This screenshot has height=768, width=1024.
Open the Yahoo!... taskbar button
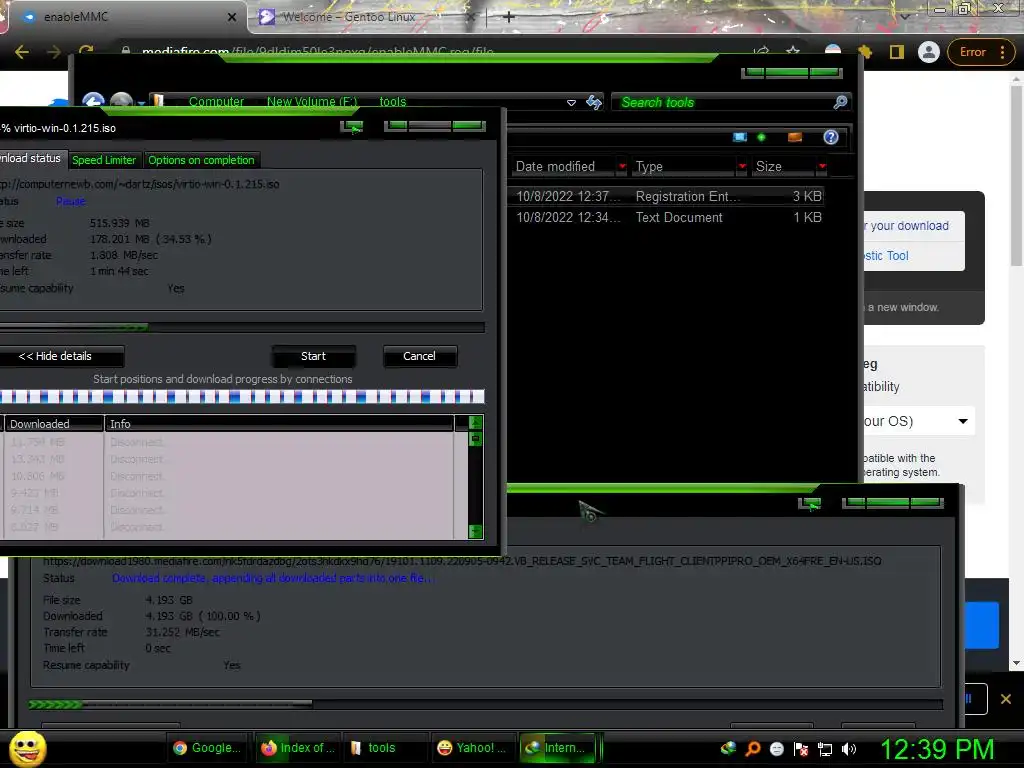[x=474, y=748]
